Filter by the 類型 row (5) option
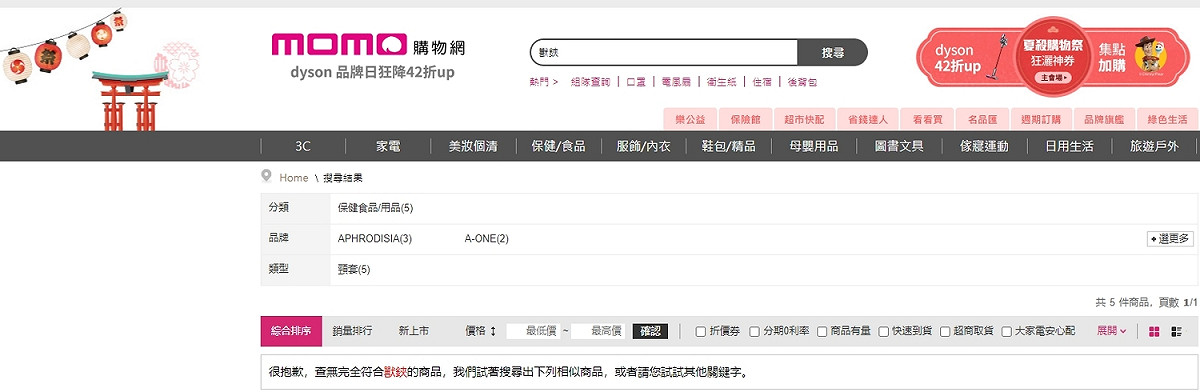 (354, 270)
